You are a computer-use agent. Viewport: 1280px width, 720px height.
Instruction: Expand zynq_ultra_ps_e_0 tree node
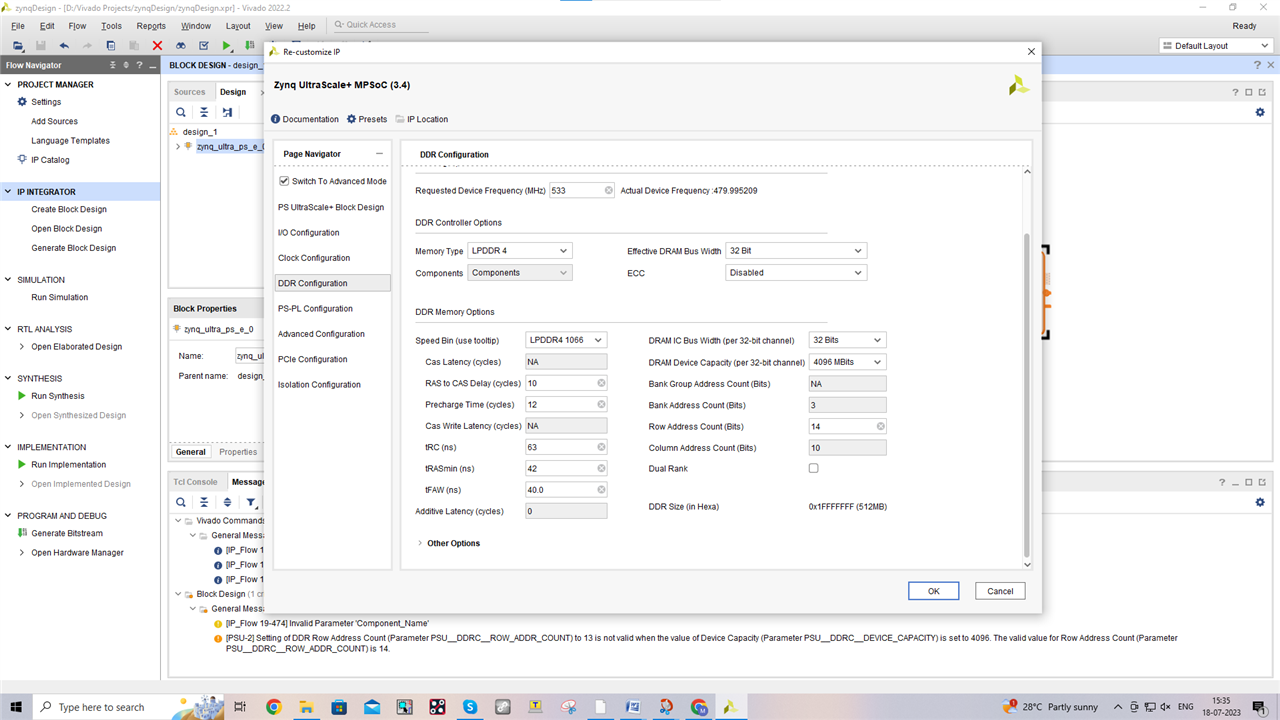click(x=178, y=147)
